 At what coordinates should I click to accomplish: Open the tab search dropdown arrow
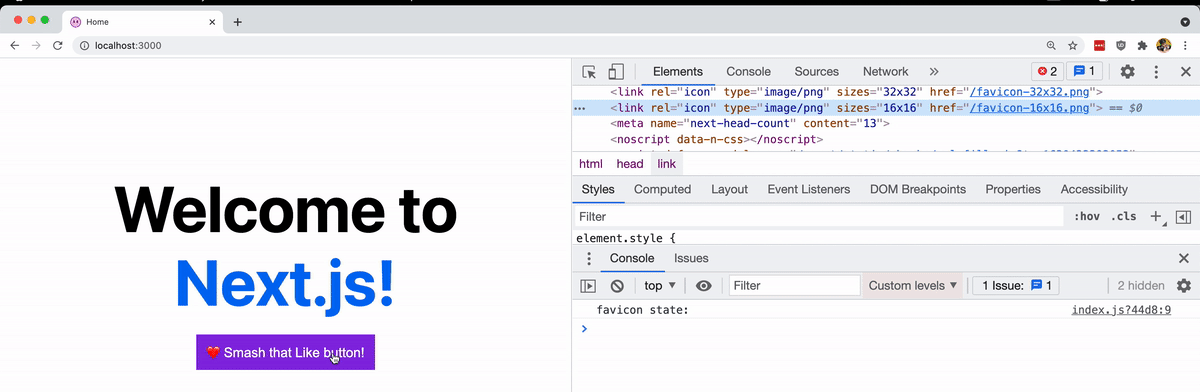(1185, 21)
